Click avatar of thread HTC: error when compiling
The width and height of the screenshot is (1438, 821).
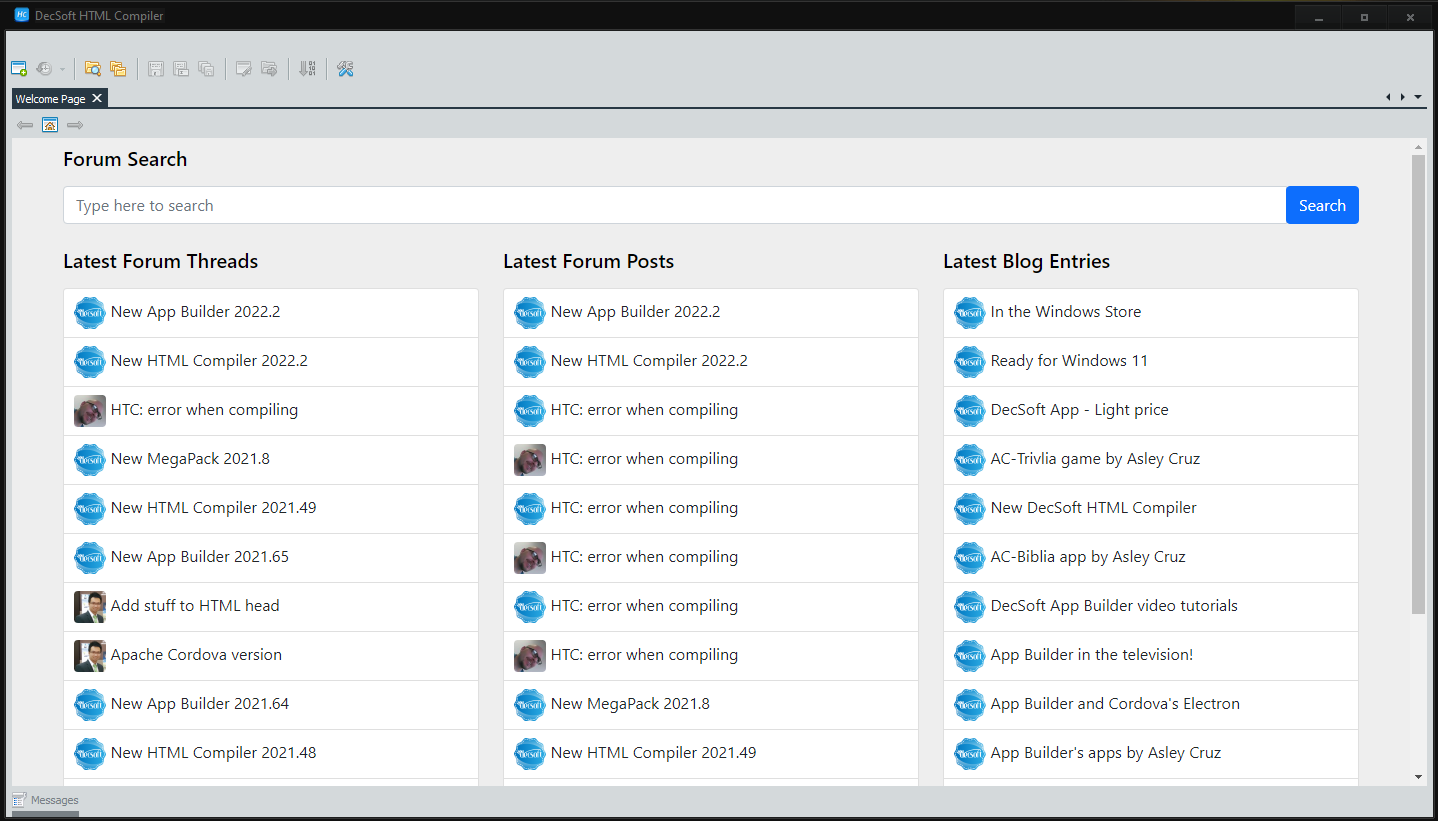[90, 410]
